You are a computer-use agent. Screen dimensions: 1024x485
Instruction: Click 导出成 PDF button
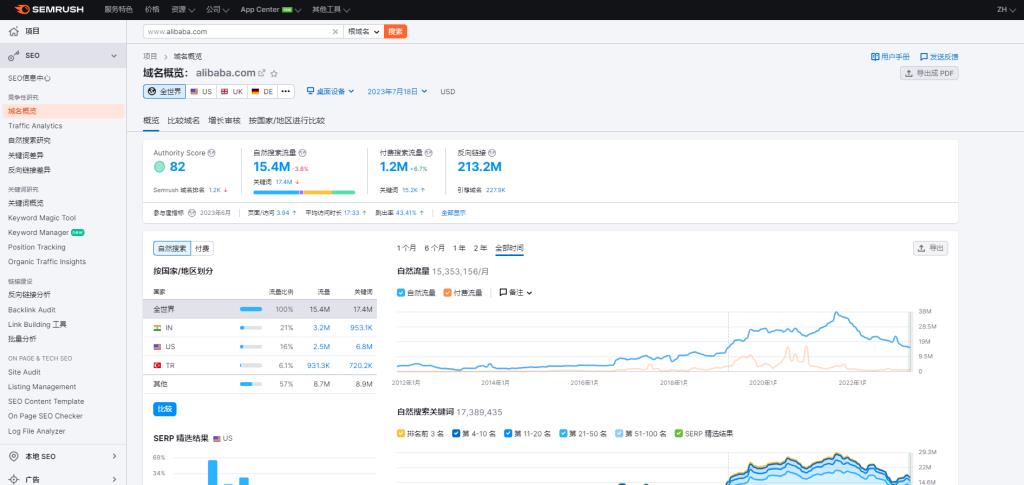coord(929,73)
